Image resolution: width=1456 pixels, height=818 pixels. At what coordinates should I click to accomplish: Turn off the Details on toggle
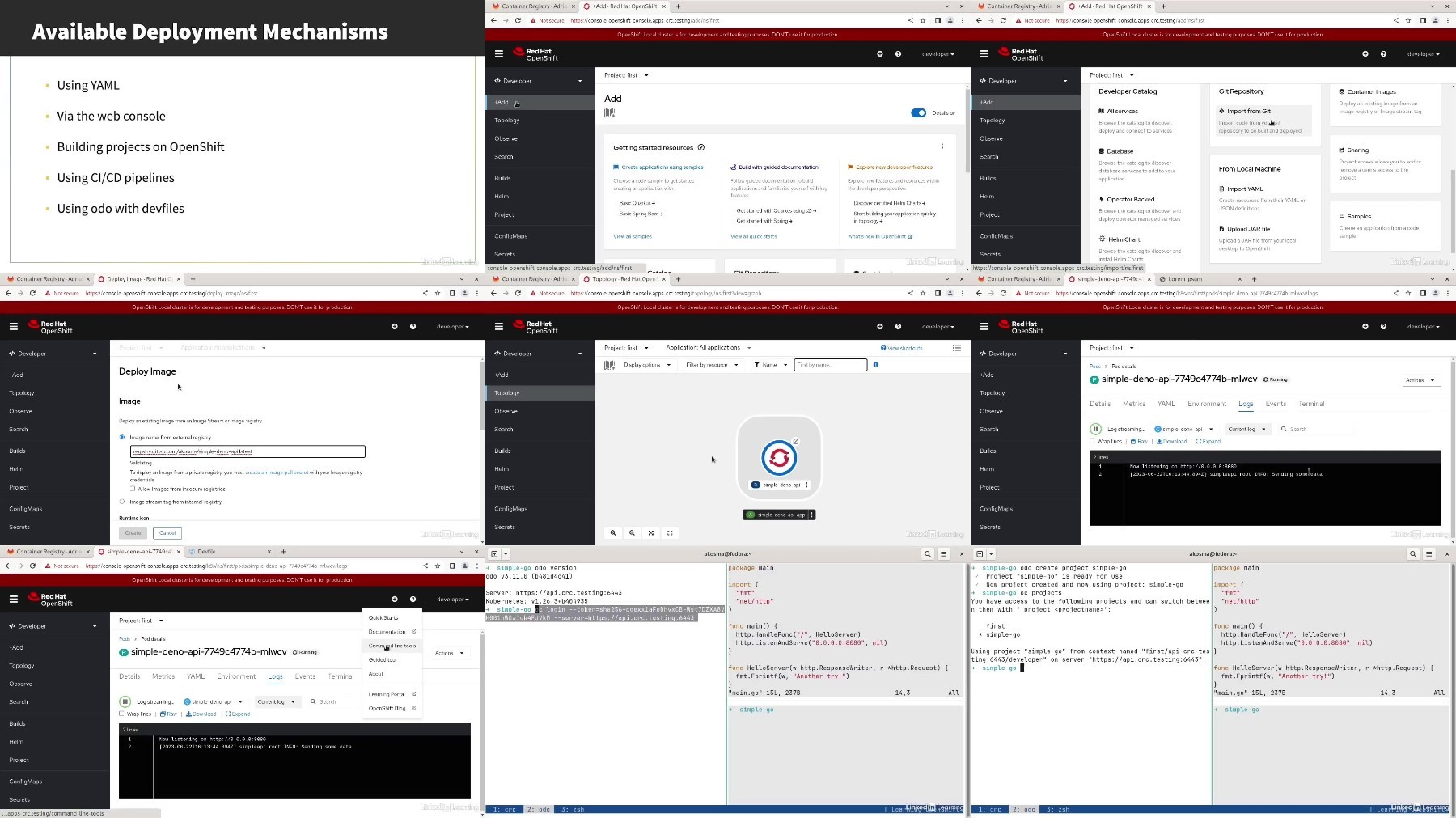point(919,113)
